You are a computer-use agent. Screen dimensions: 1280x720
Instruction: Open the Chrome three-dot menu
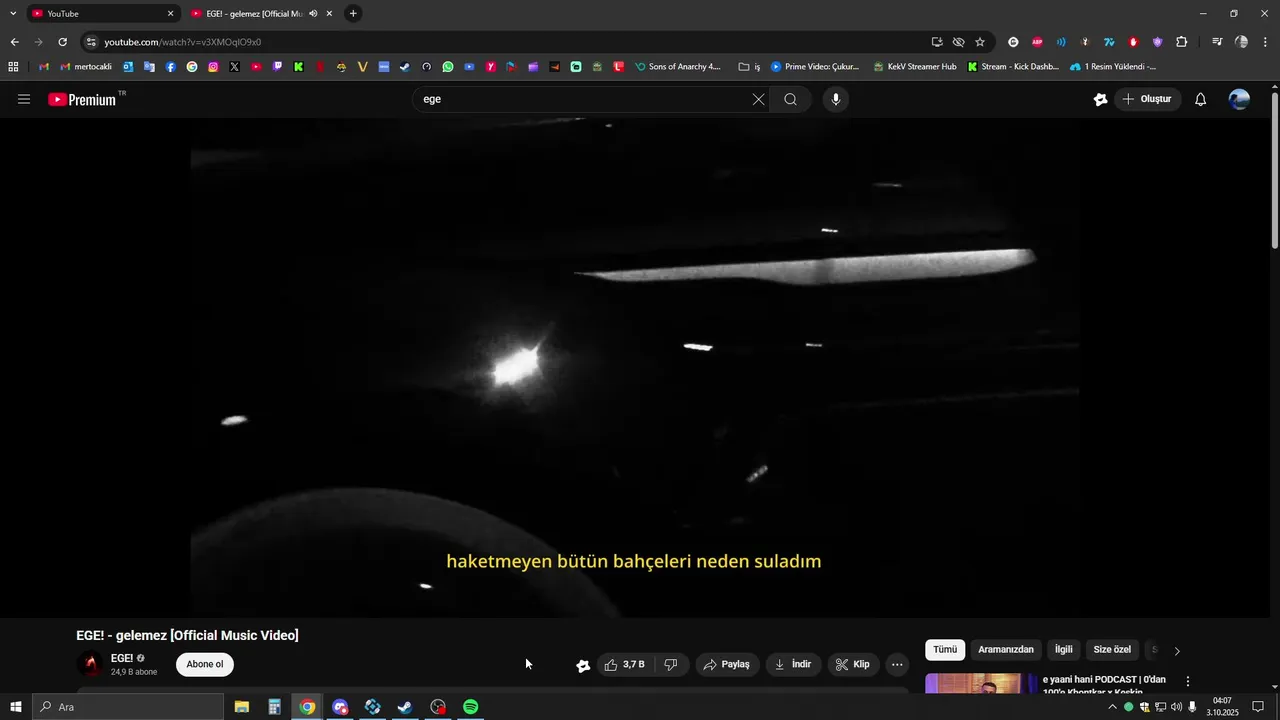[x=1264, y=42]
